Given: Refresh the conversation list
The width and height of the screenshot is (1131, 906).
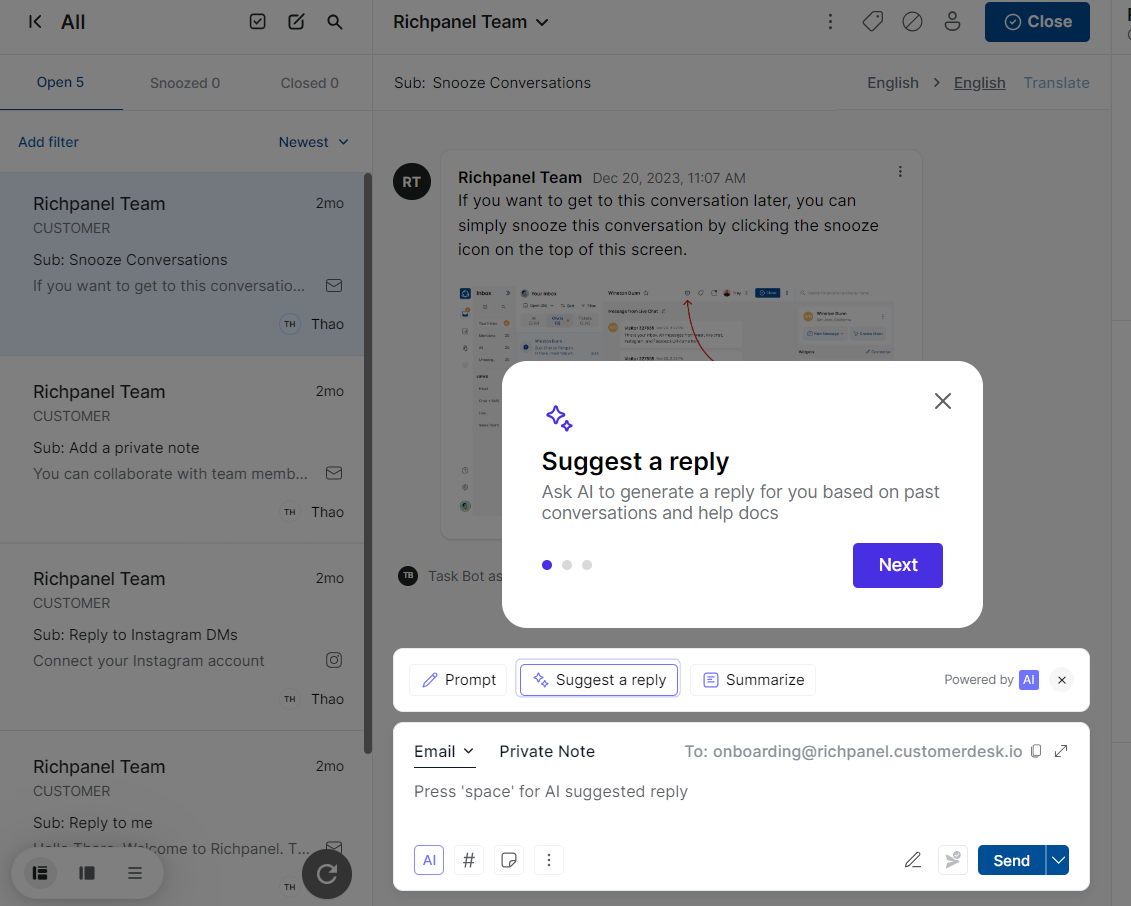Looking at the screenshot, I should coord(327,874).
